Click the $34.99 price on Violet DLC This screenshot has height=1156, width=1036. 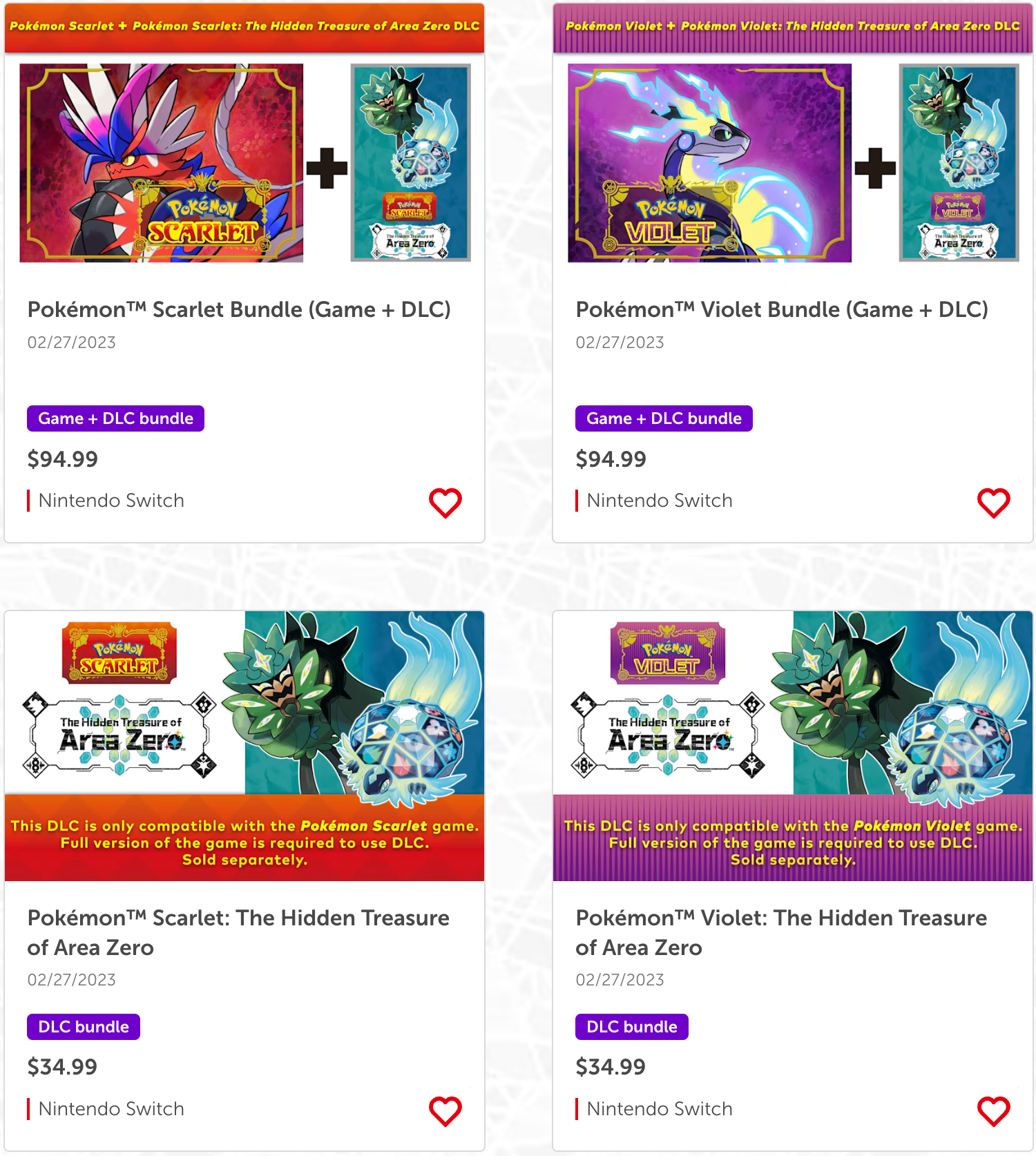click(x=611, y=1067)
